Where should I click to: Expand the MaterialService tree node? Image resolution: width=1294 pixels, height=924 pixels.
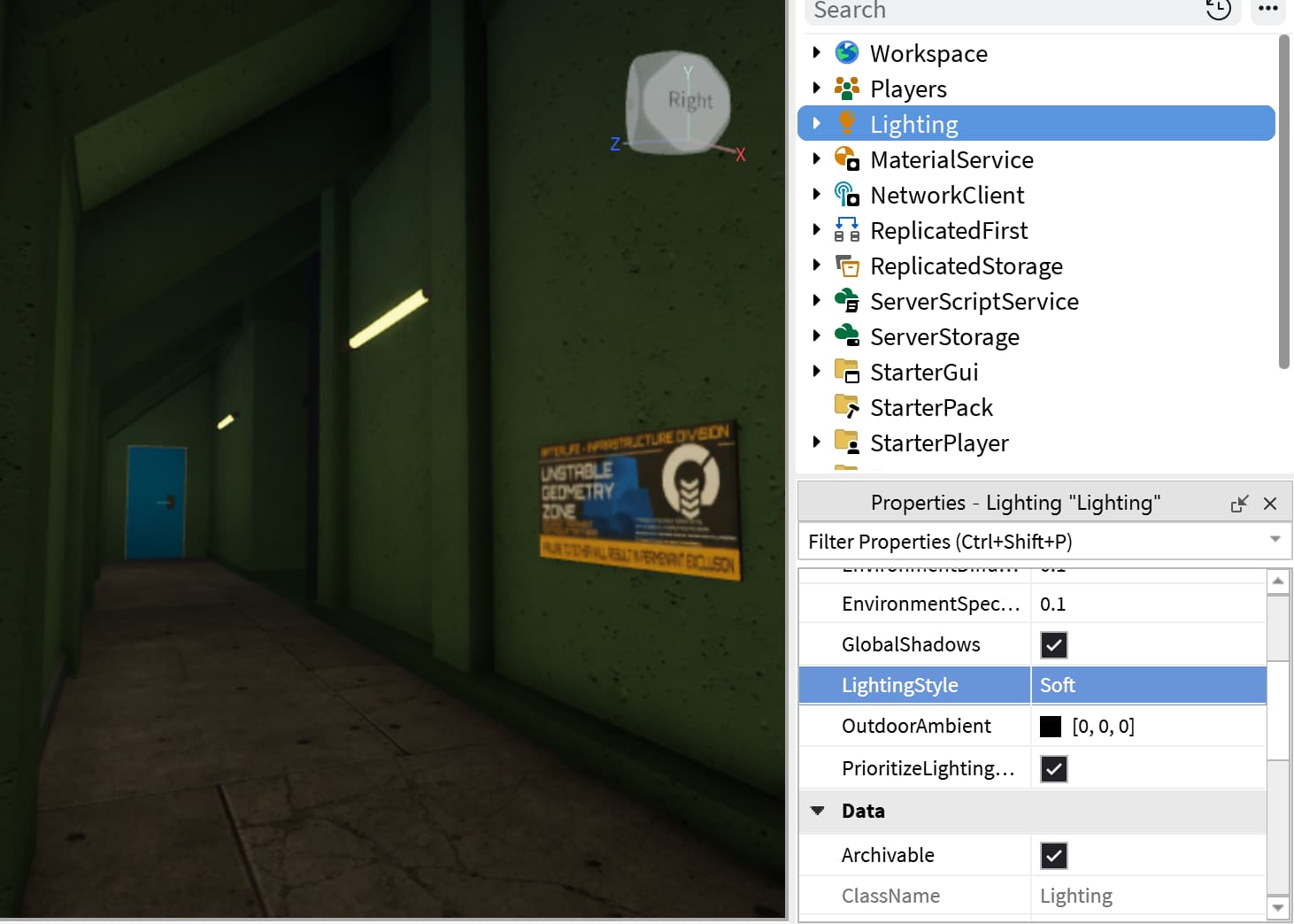pyautogui.click(x=816, y=159)
